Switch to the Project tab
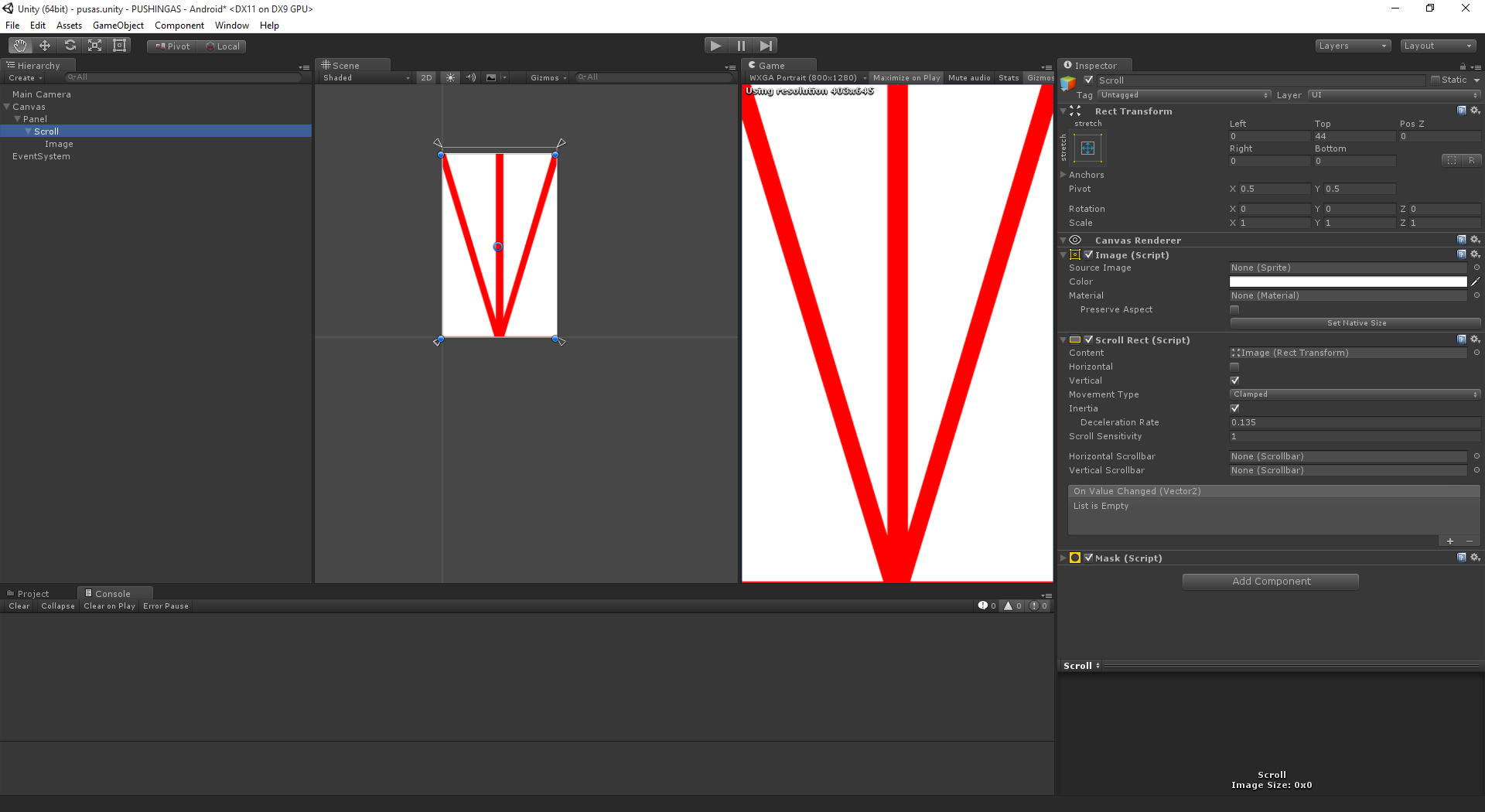Viewport: 1485px width, 812px height. (33, 593)
